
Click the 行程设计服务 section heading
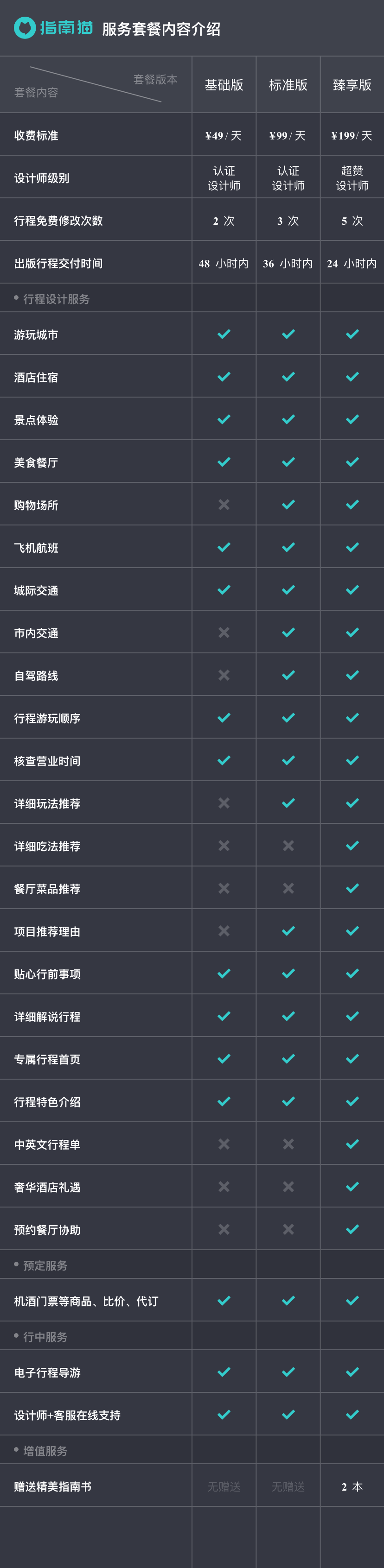(56, 299)
